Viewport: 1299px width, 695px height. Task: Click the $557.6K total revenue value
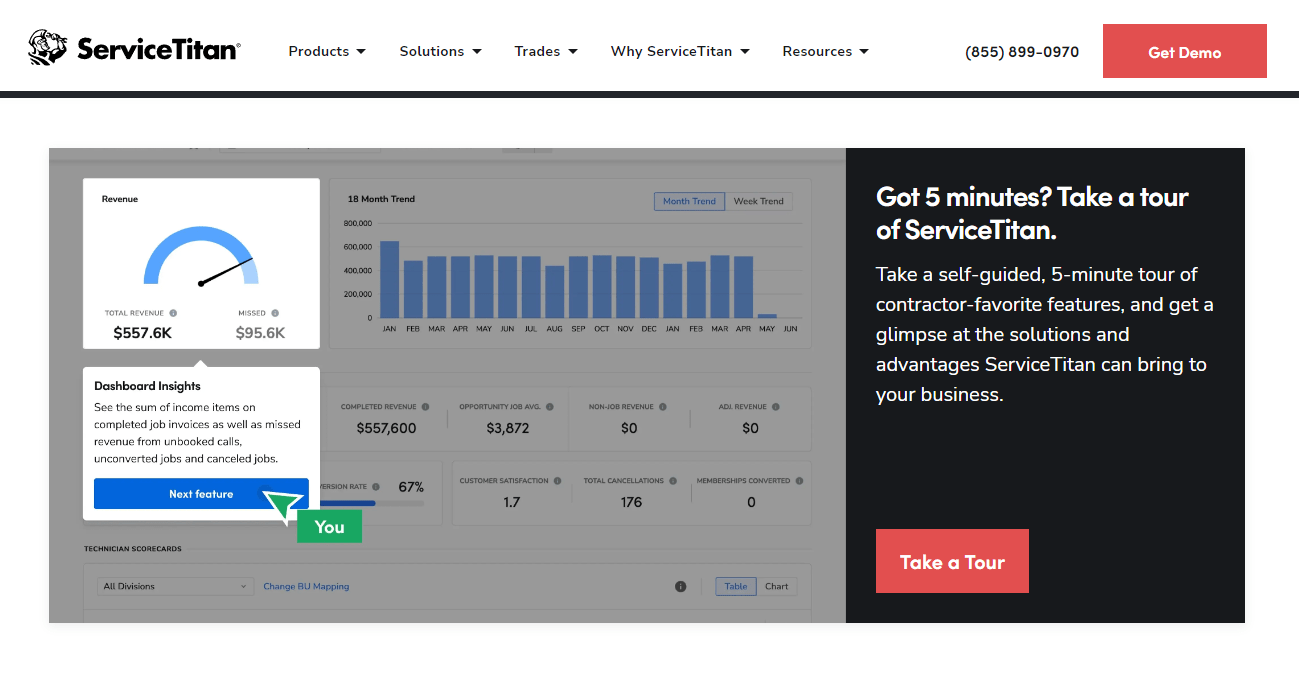coord(142,333)
